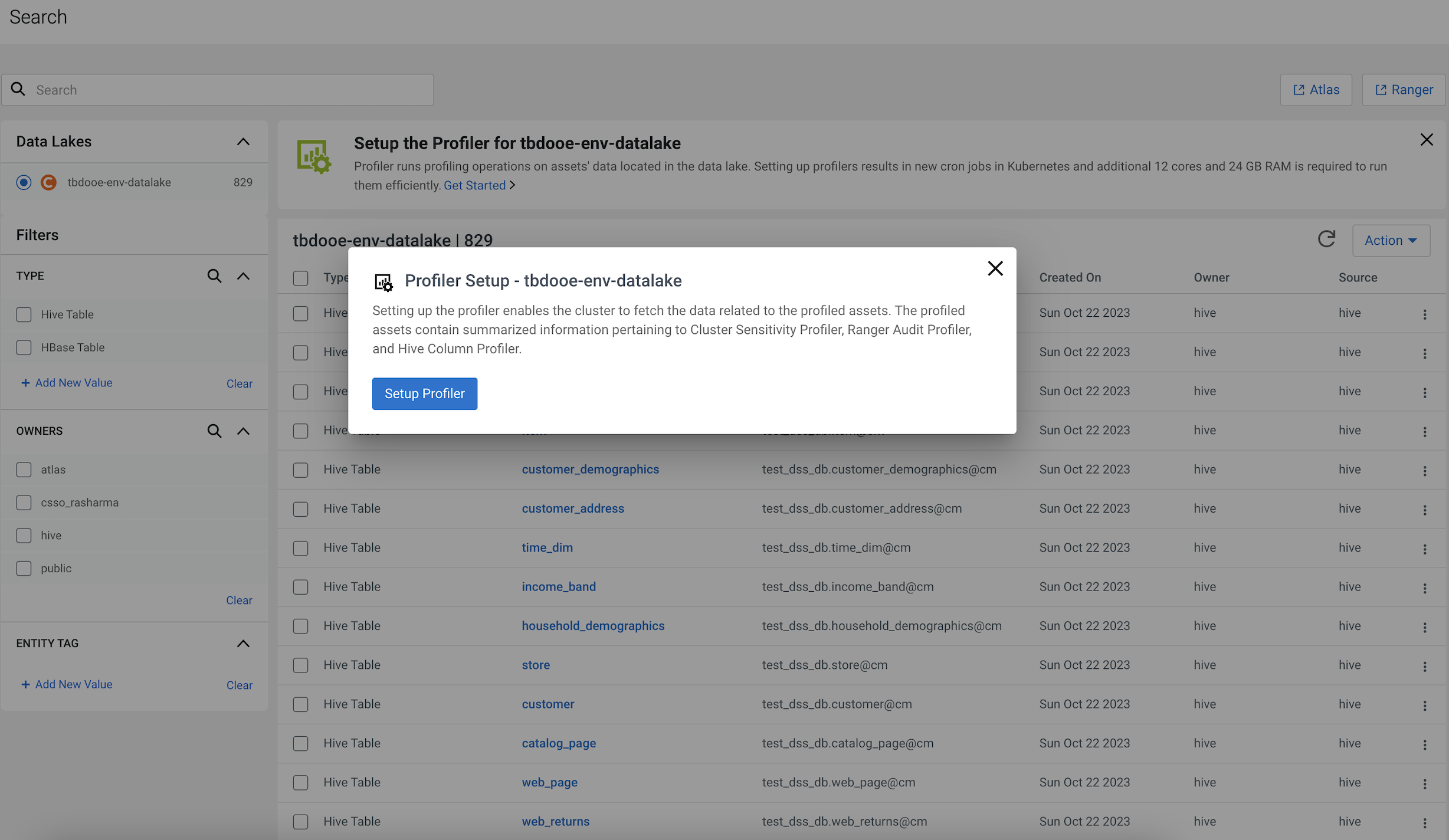Image resolution: width=1449 pixels, height=840 pixels.
Task: Collapse the Data Lakes panel
Action: [x=243, y=142]
